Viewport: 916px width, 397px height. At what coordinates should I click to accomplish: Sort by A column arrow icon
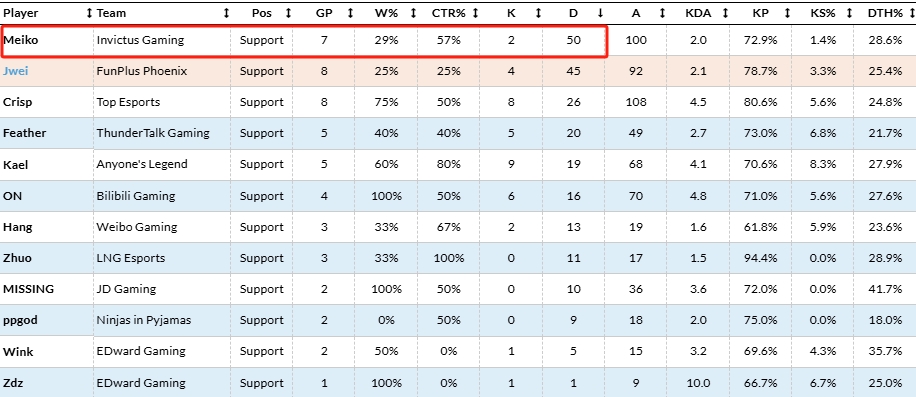pyautogui.click(x=662, y=13)
